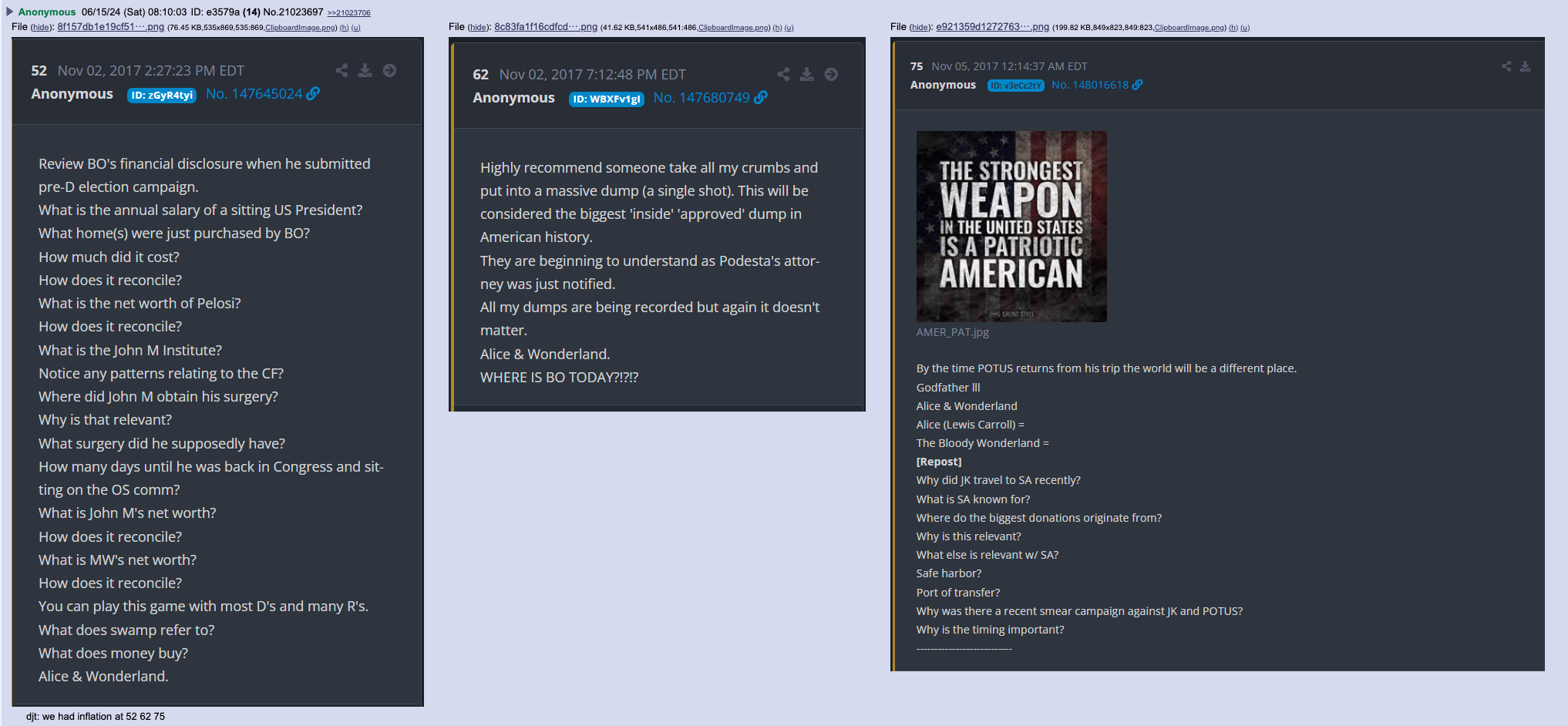Viewport: 1568px width, 726px height.
Task: Click ClipboardImage.png link of first file
Action: pos(301,28)
